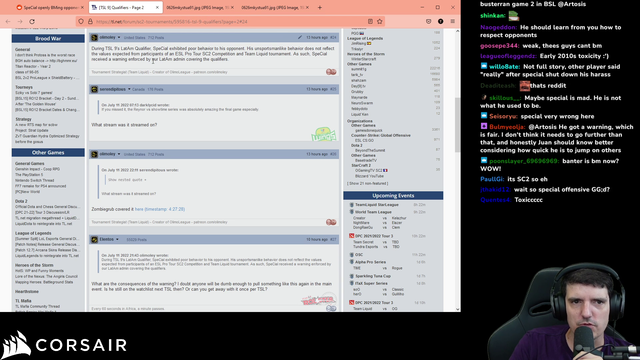Click the shield icon in the address bar

coord(81,22)
